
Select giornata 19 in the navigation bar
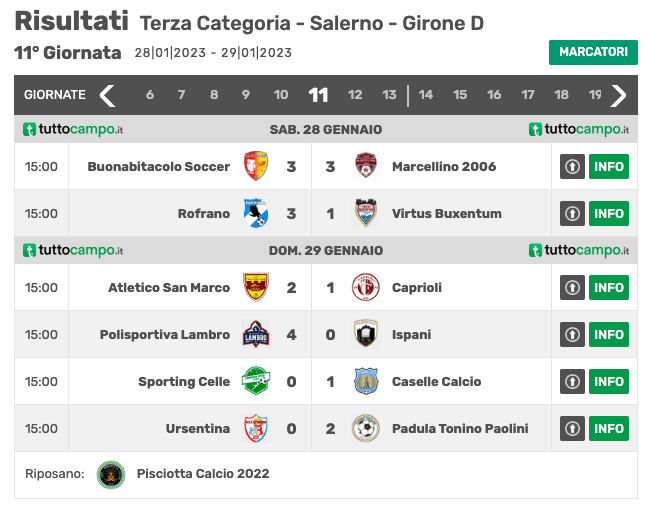(595, 95)
